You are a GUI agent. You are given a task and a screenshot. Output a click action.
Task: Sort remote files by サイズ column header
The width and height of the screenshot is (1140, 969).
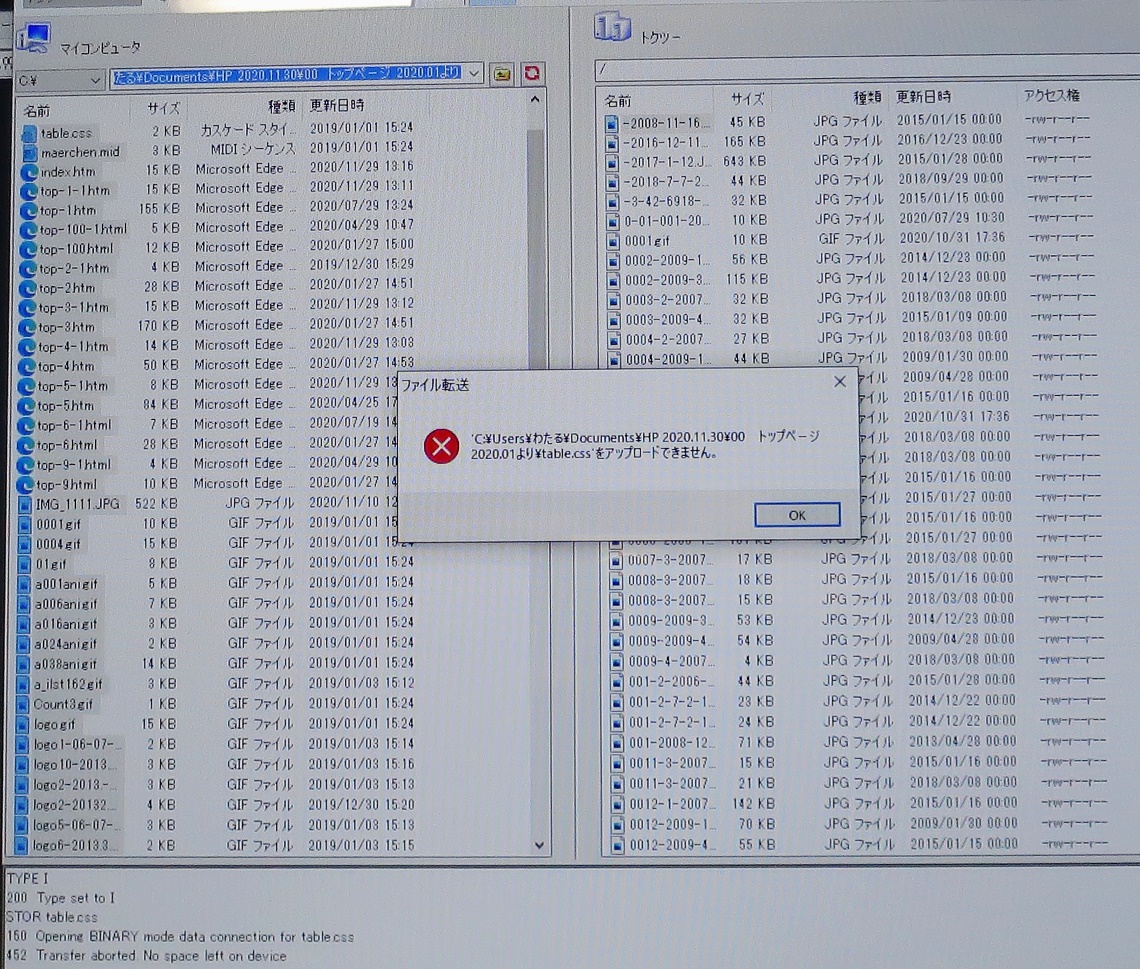747,98
